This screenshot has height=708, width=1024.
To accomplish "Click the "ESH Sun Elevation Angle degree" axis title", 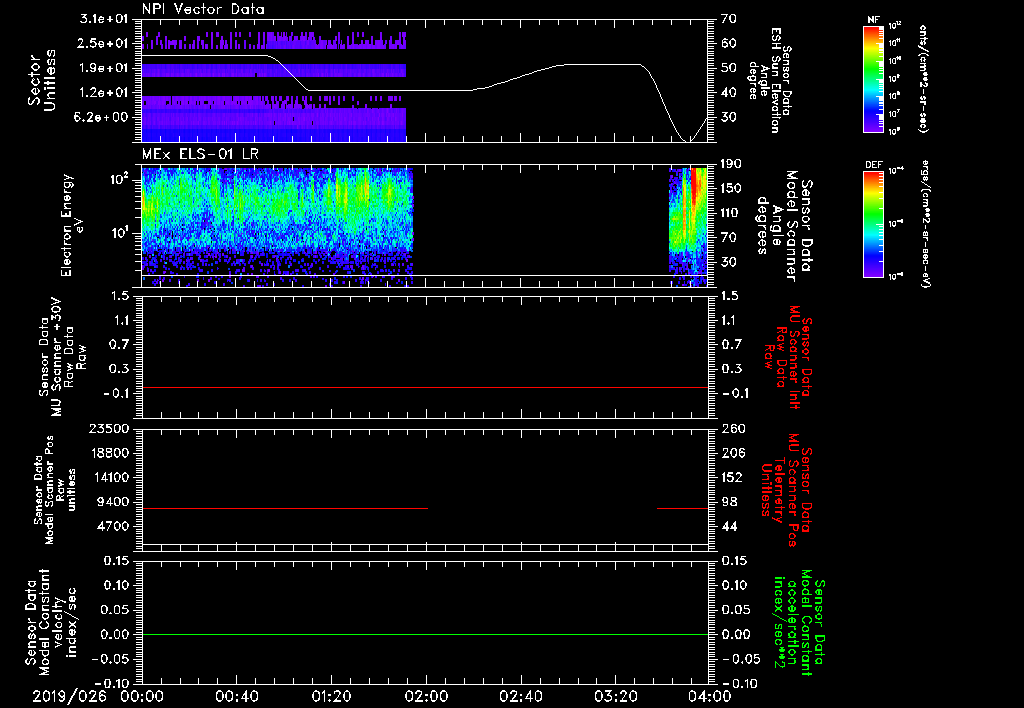I will click(770, 80).
